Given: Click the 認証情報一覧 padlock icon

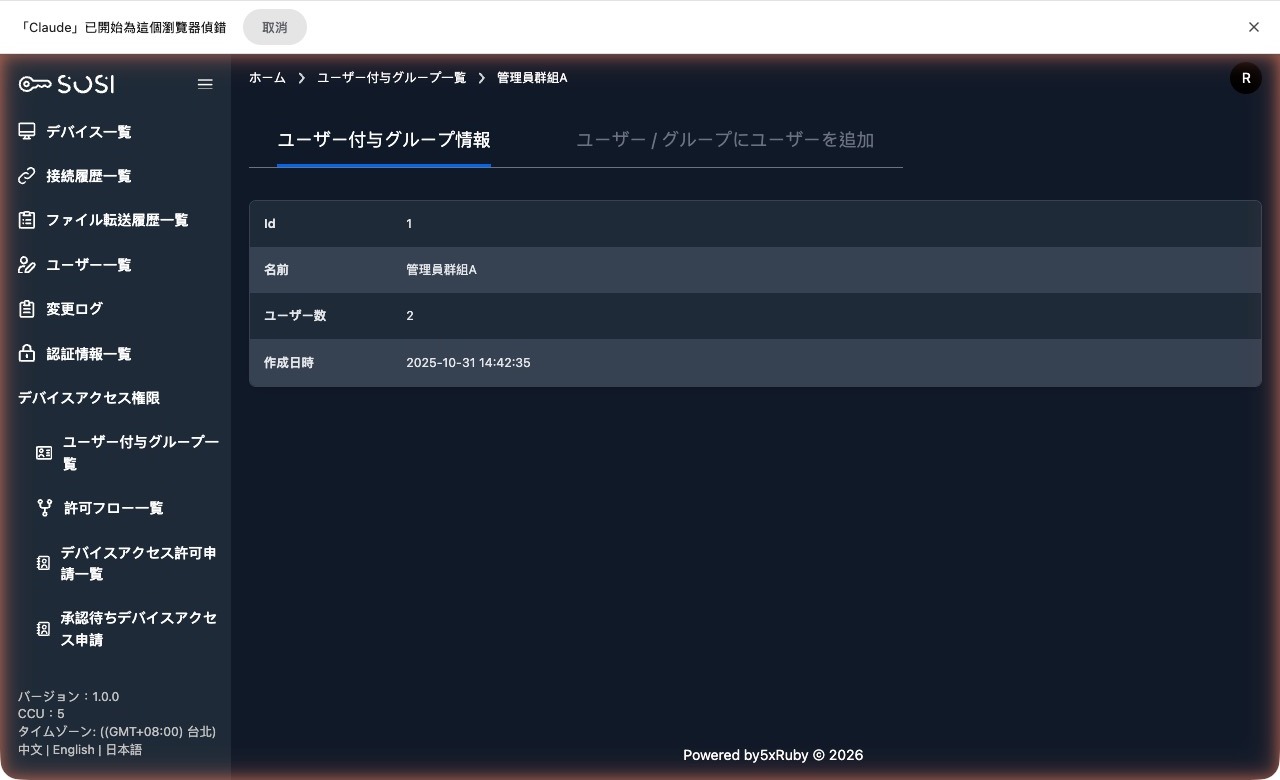Looking at the screenshot, I should click(26, 353).
